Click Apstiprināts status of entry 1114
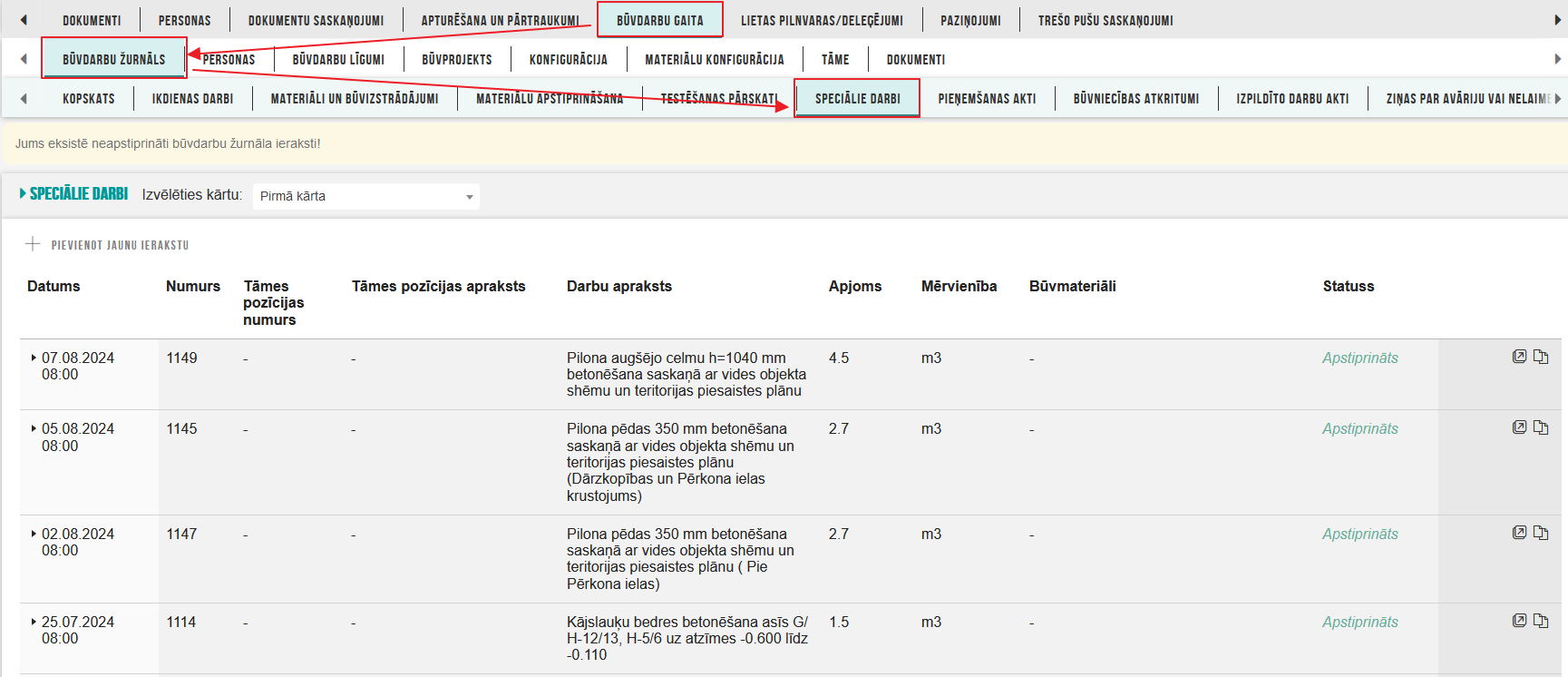Viewport: 1568px width, 677px height. click(x=1359, y=622)
